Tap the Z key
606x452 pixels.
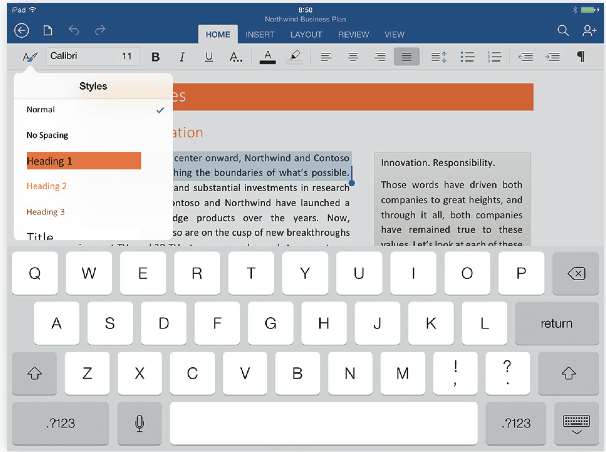point(87,374)
